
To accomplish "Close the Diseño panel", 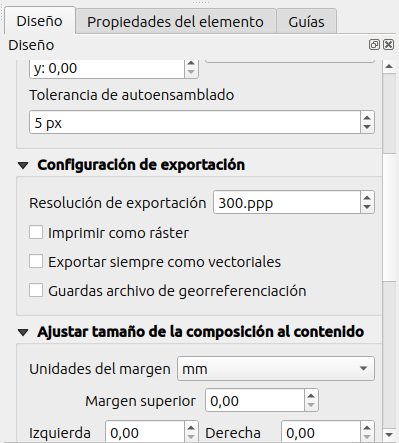I will [x=388, y=45].
